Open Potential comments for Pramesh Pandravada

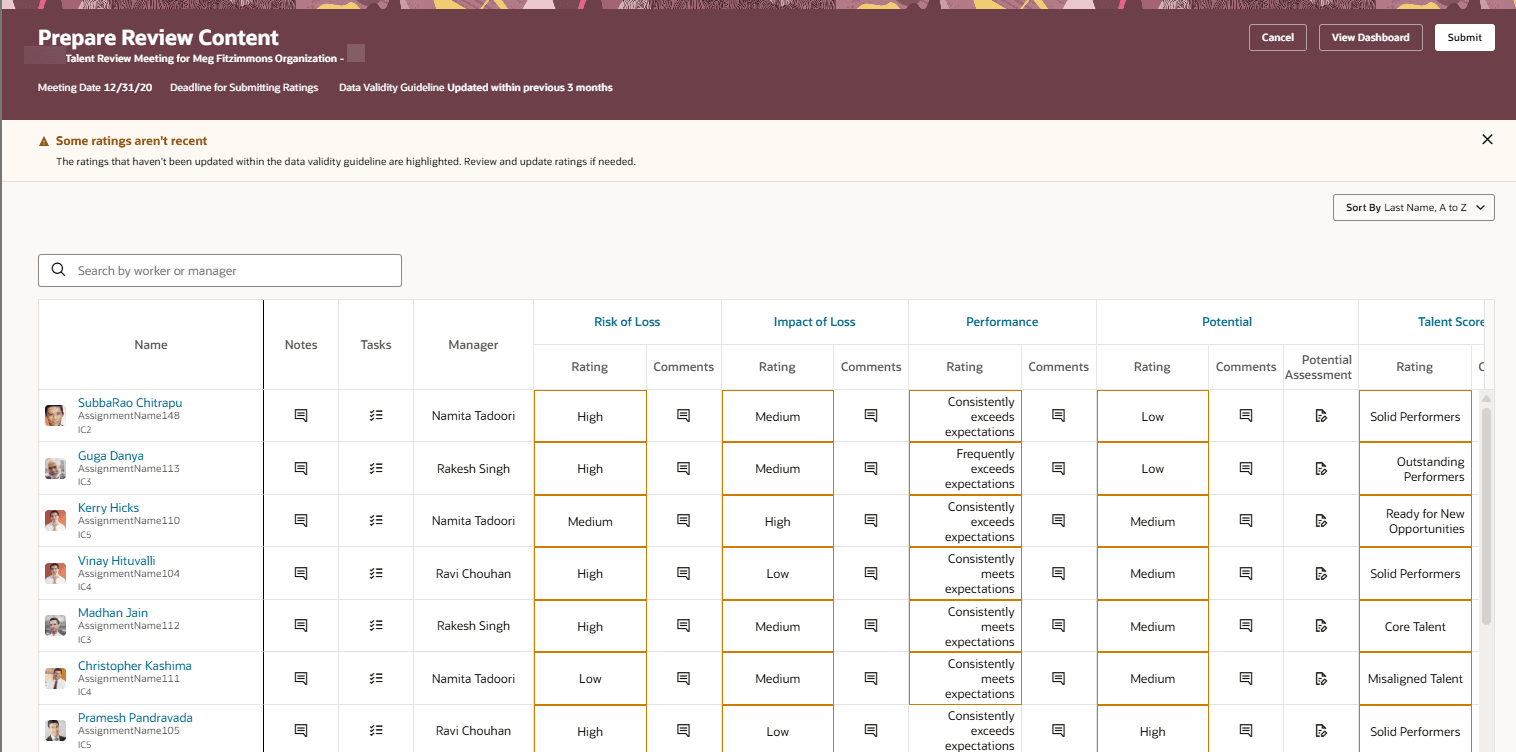point(1245,730)
